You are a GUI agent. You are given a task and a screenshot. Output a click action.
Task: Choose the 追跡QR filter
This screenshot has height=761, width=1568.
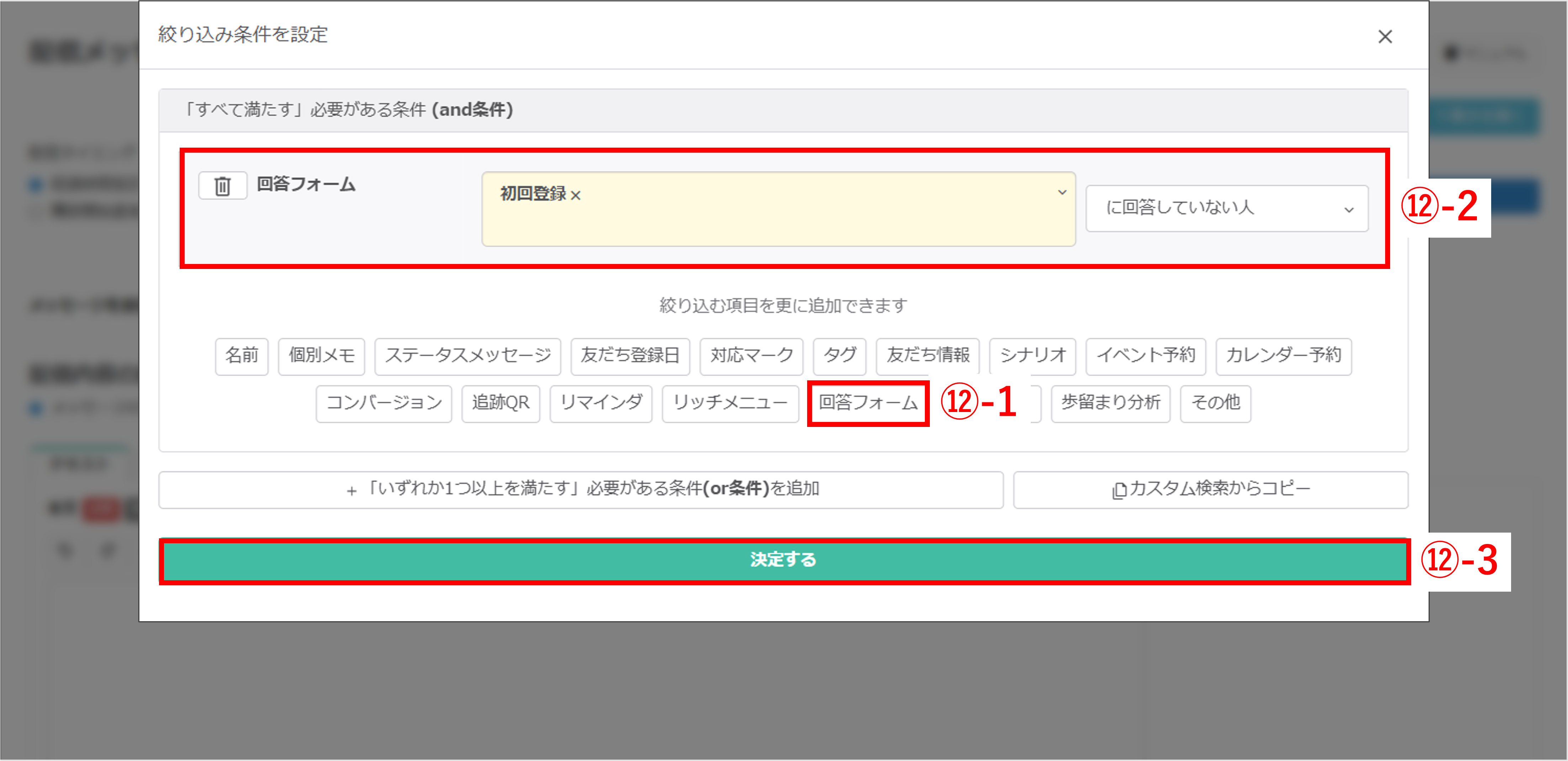[500, 403]
